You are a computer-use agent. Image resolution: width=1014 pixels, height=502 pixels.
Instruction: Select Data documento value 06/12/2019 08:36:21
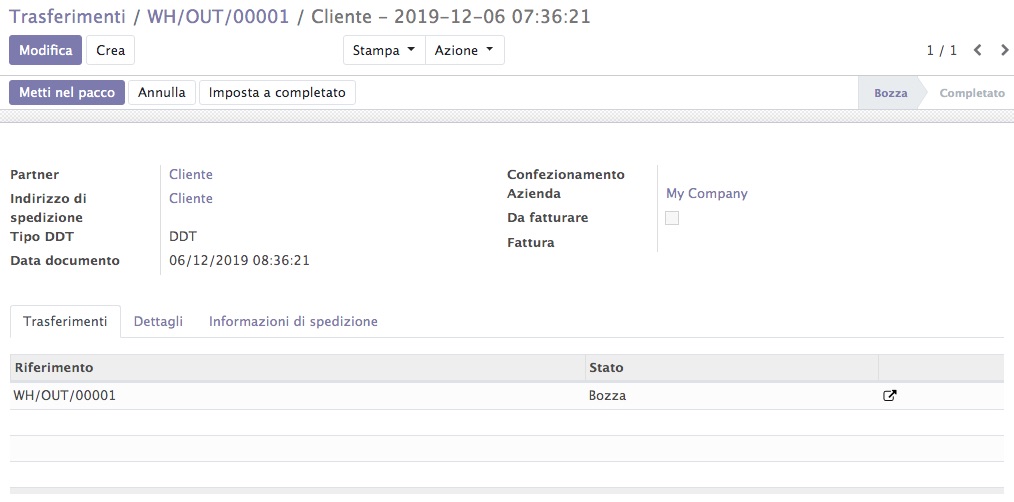[x=239, y=261]
